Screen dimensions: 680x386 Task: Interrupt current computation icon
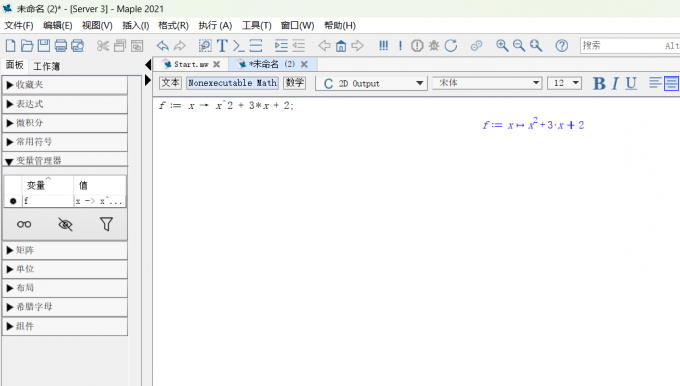(x=417, y=46)
